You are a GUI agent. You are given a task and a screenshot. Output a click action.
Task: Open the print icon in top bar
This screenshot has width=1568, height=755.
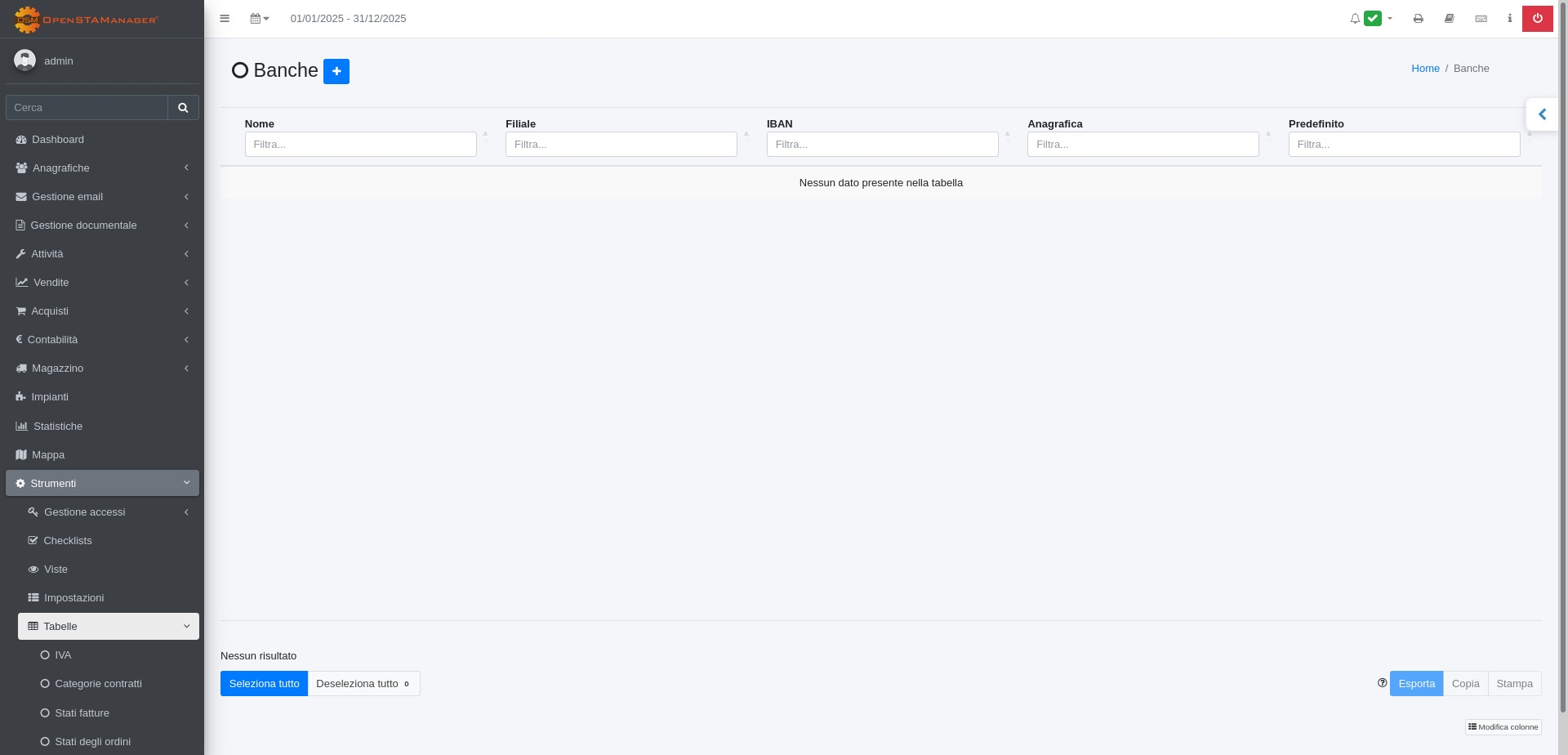[x=1418, y=19]
